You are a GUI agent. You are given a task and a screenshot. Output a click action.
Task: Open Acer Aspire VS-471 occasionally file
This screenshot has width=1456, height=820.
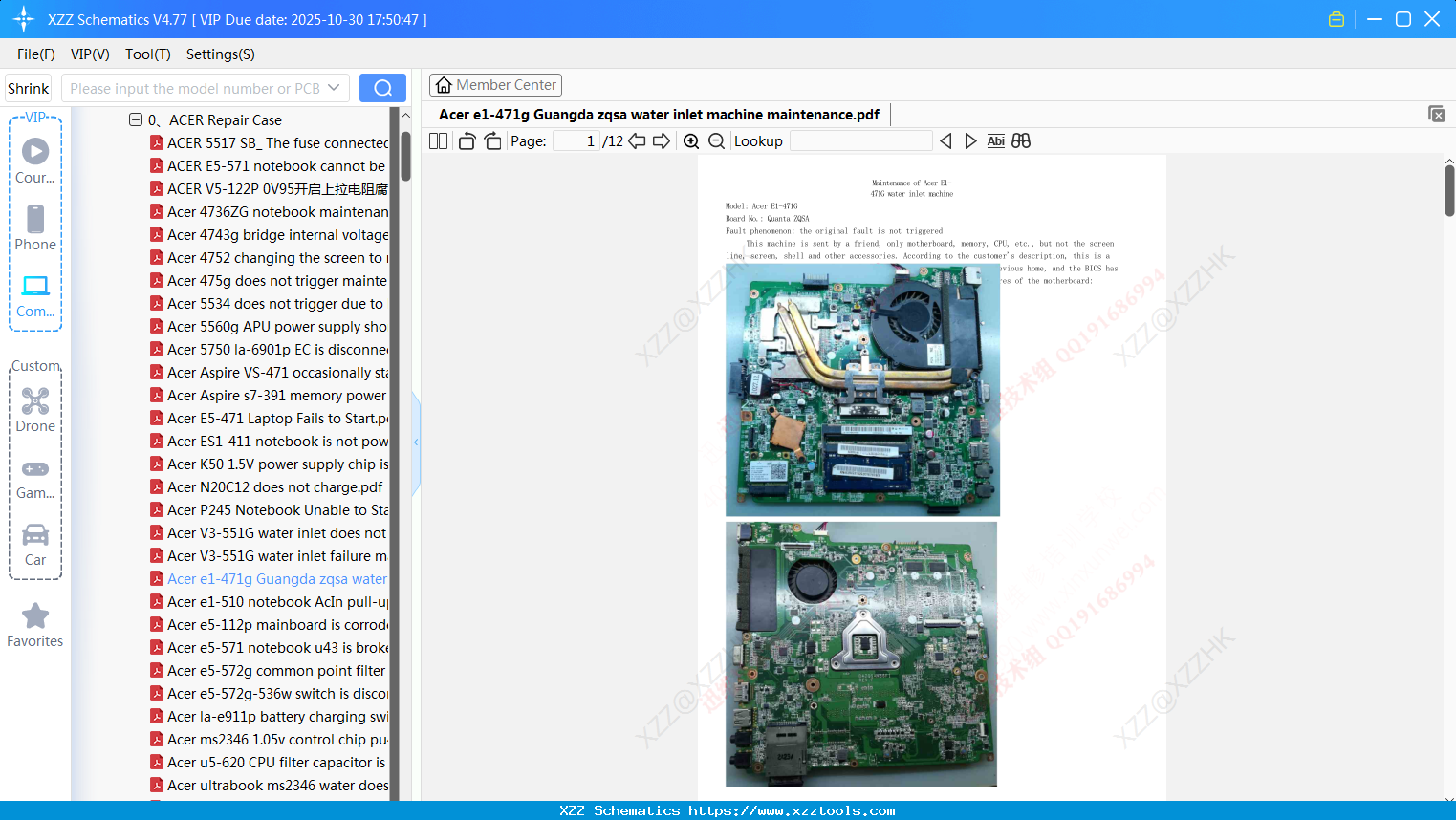(x=278, y=372)
